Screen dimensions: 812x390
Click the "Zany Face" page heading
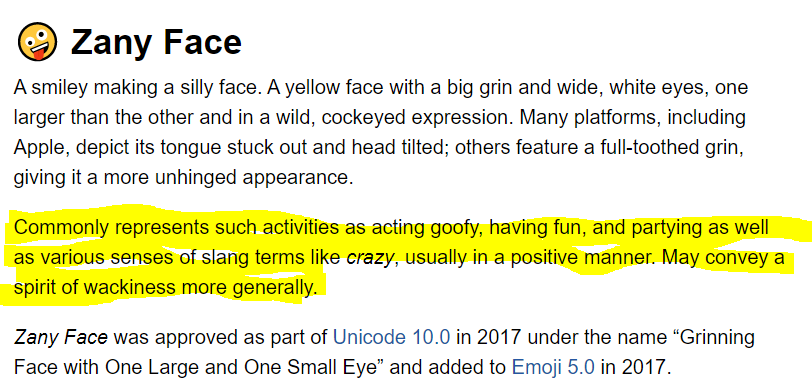[156, 42]
